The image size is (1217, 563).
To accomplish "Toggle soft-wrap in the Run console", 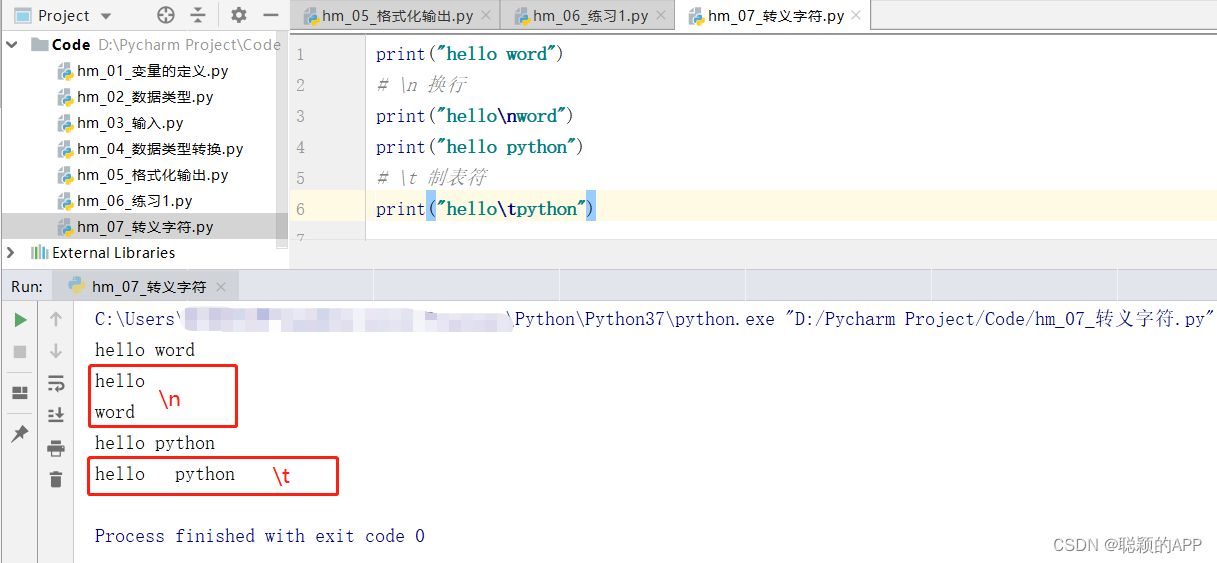I will point(56,383).
